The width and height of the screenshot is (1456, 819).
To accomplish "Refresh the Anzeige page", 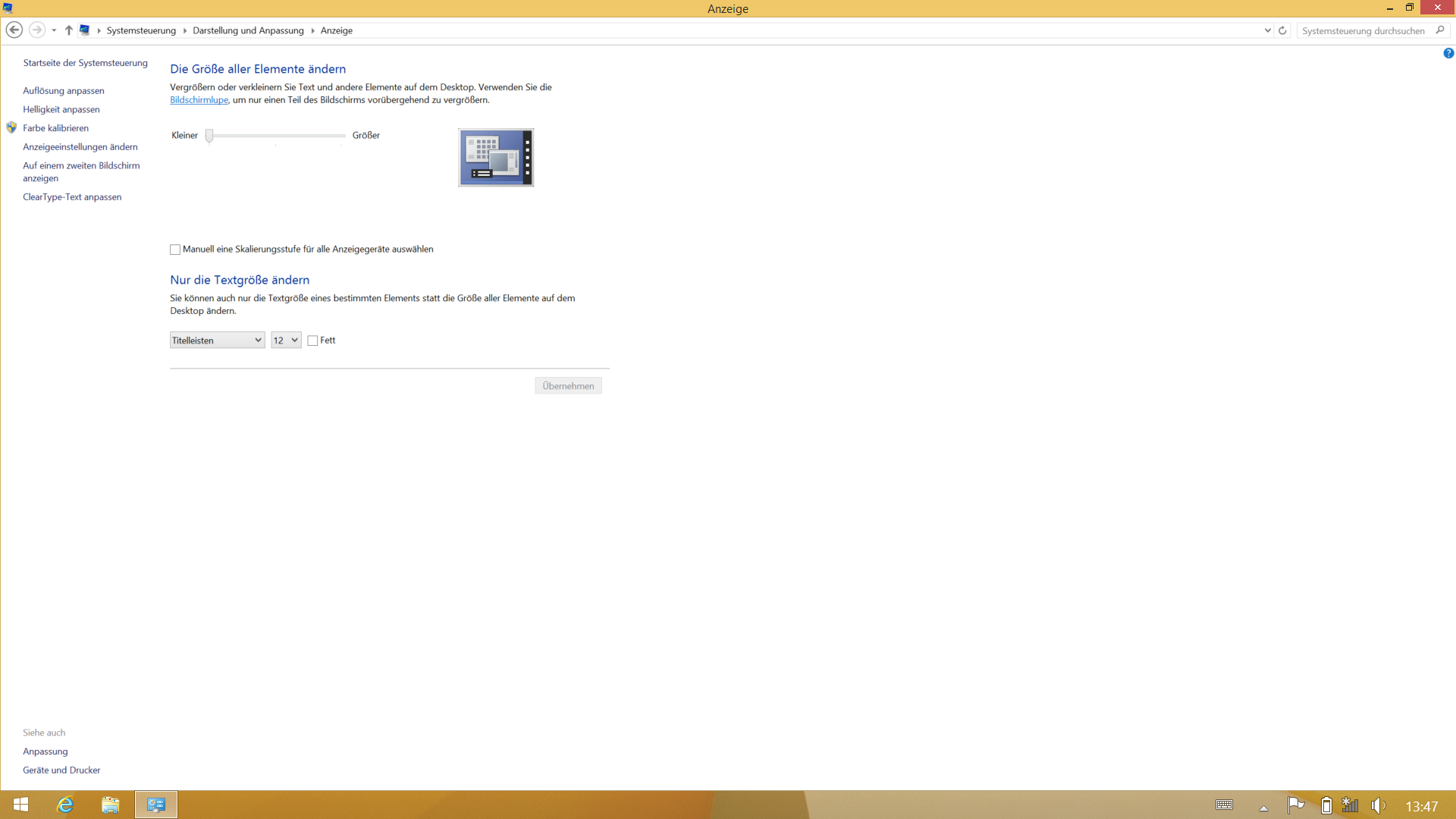I will pyautogui.click(x=1282, y=30).
